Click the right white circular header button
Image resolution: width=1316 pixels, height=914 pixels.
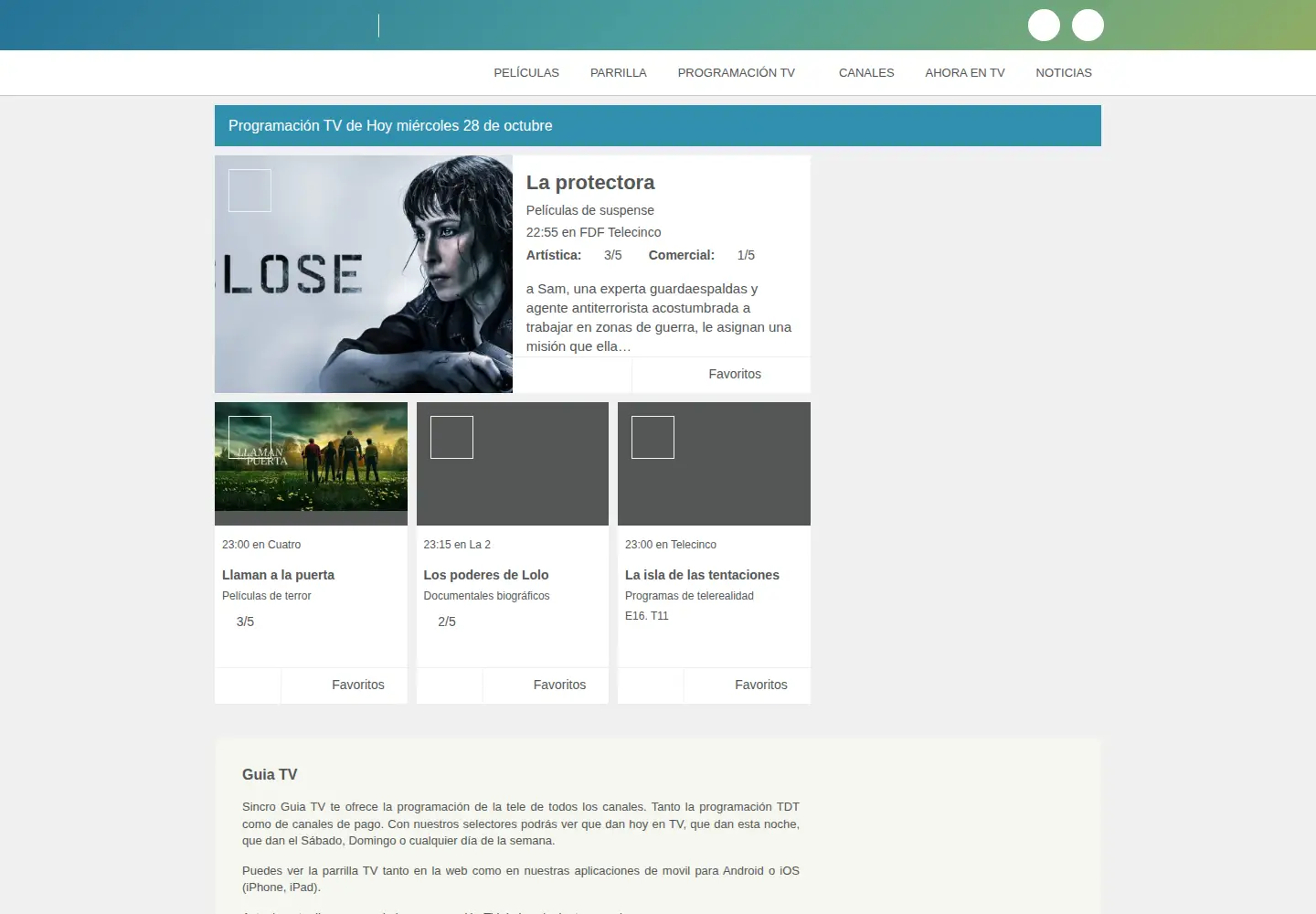[1088, 25]
